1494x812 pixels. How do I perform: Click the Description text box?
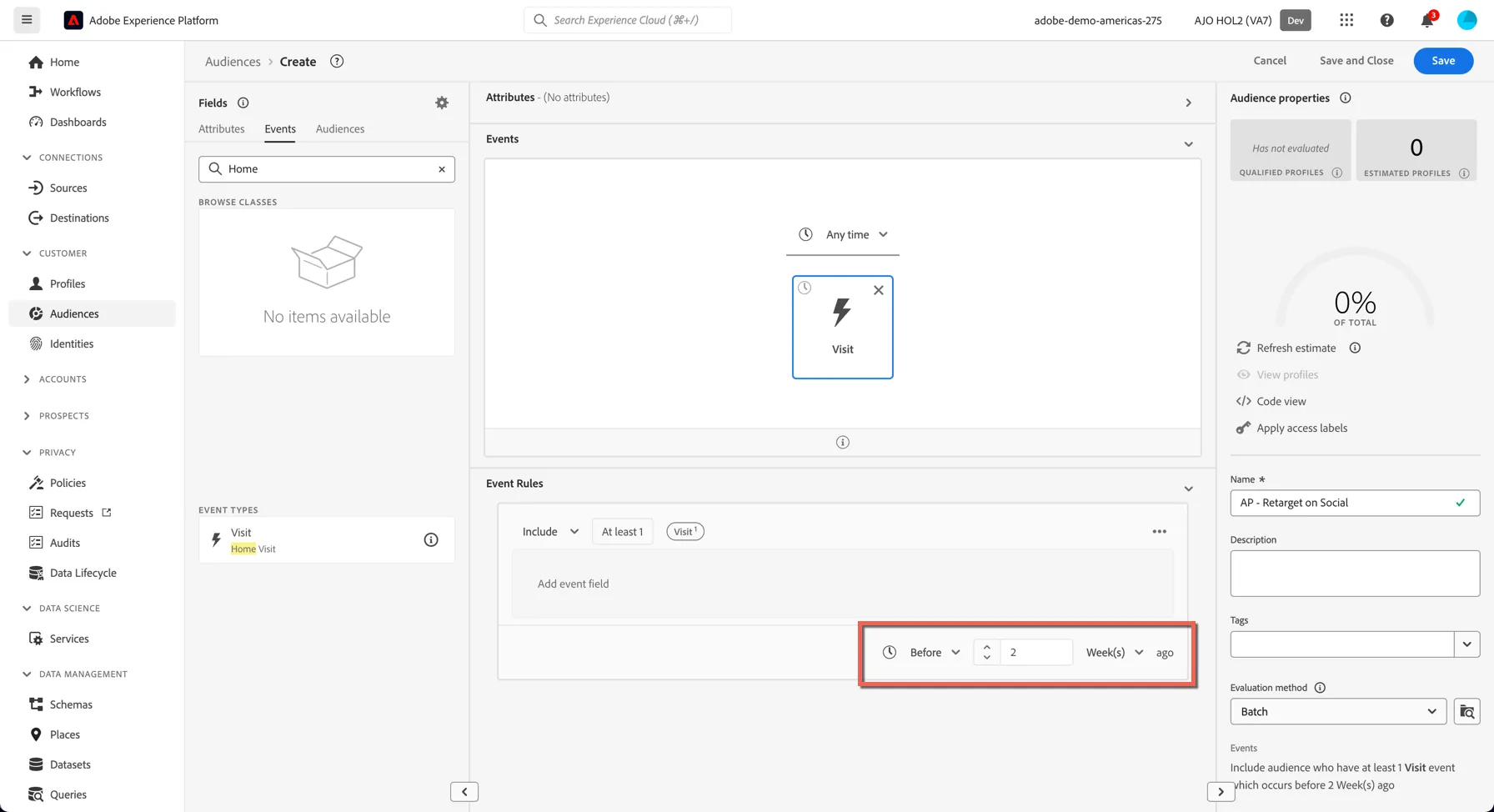(1355, 574)
